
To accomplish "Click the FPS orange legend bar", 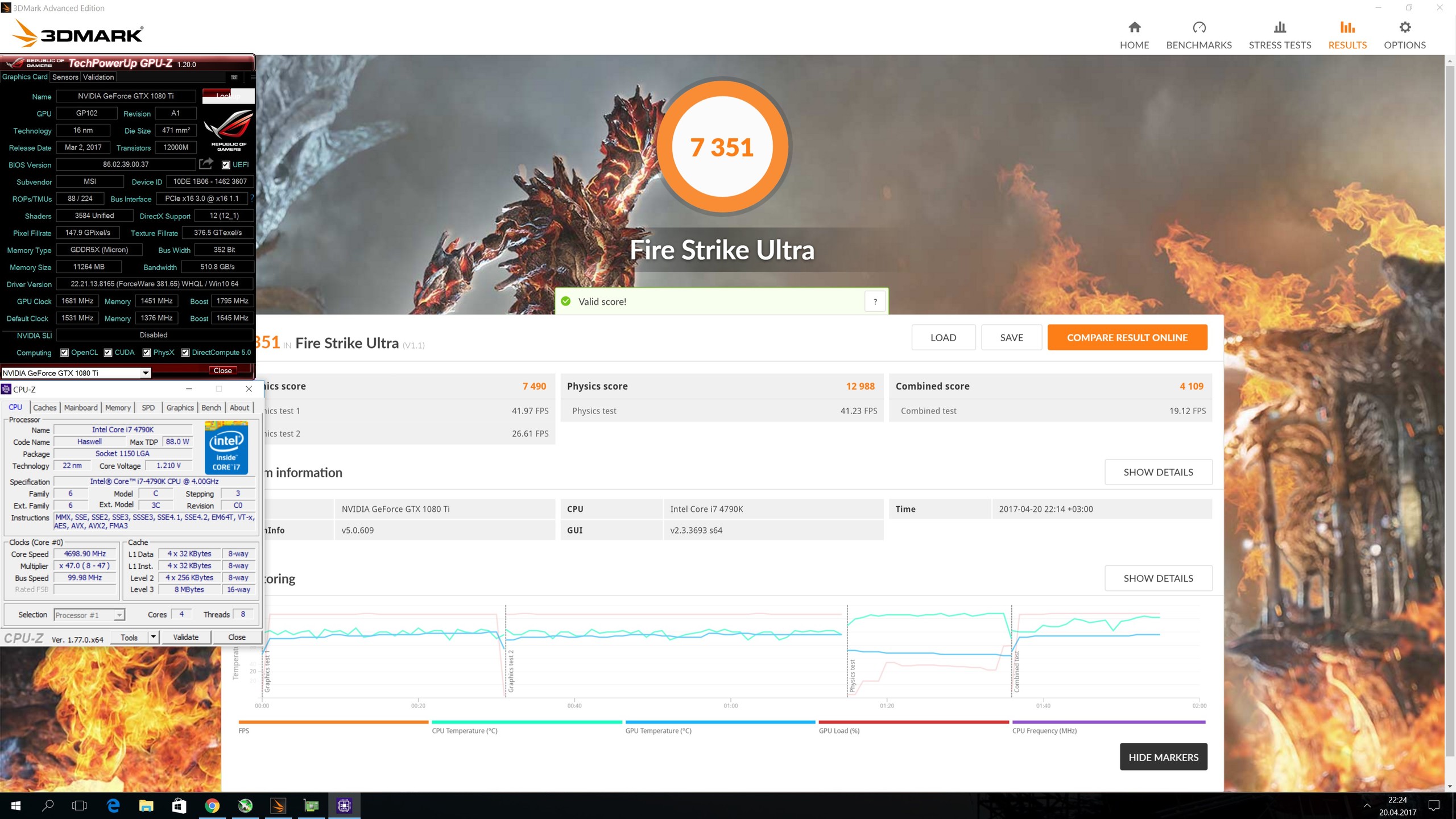I will coord(333,722).
